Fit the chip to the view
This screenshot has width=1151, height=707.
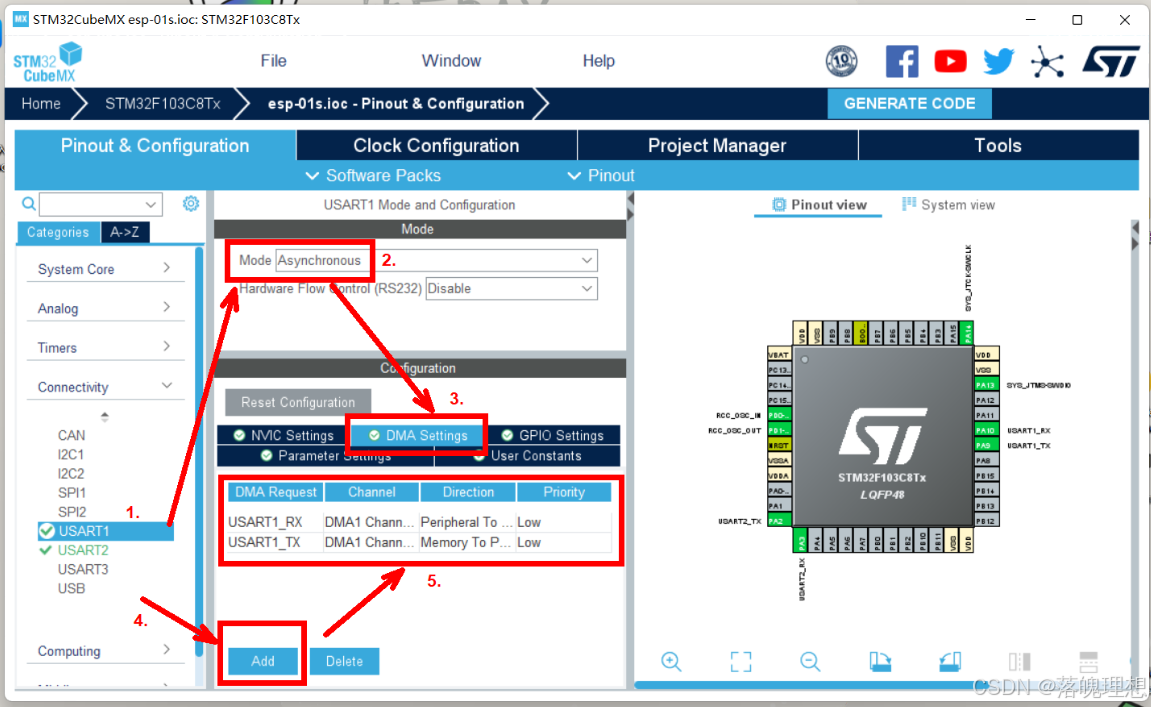coord(741,661)
